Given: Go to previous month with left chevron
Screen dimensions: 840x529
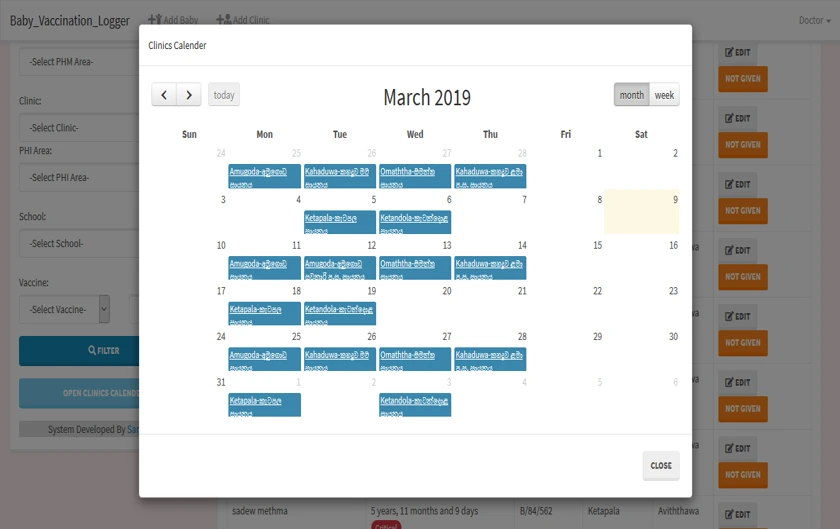Looking at the screenshot, I should click(165, 95).
